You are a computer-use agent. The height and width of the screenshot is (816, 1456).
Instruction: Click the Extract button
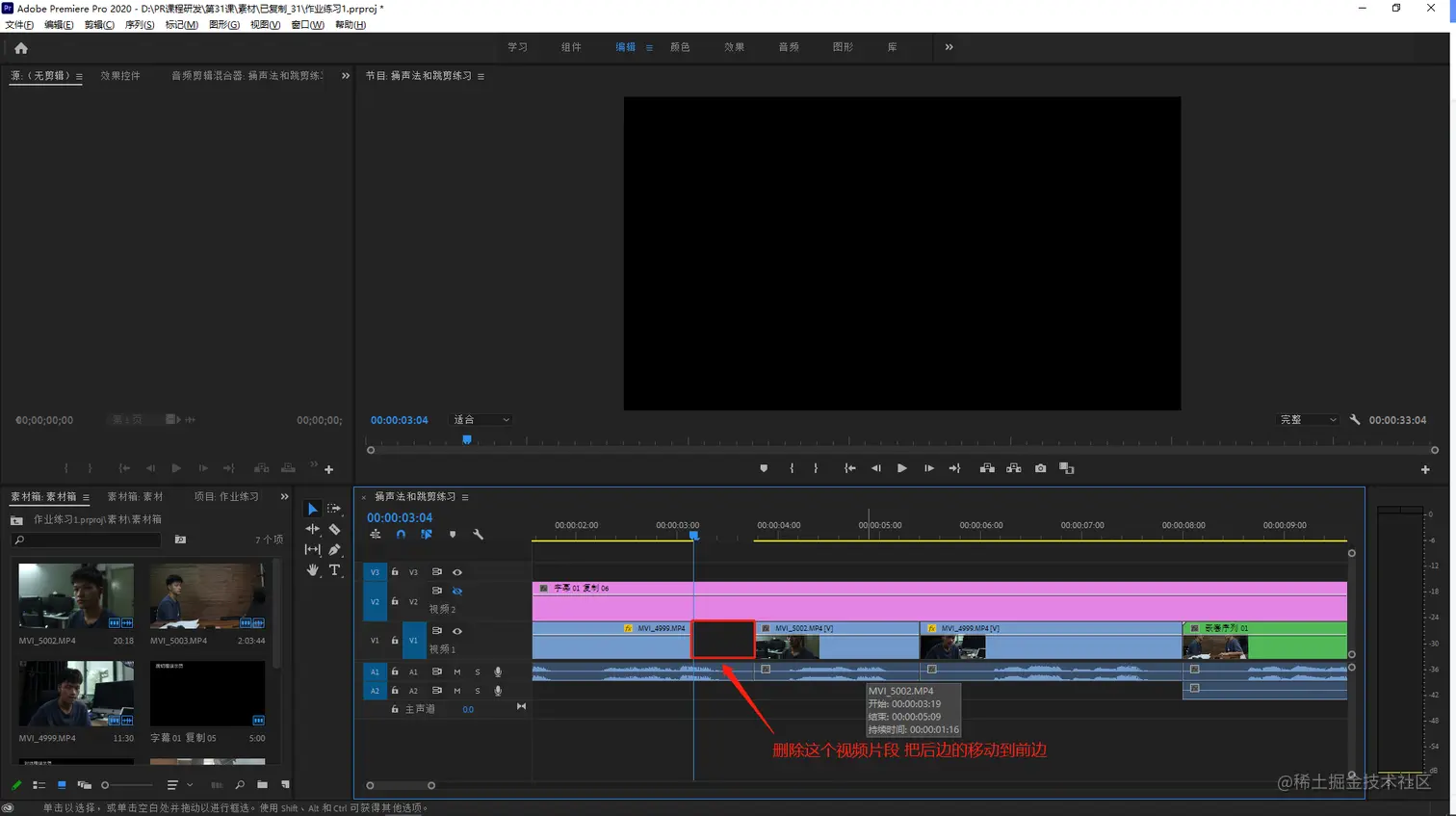(x=1014, y=468)
